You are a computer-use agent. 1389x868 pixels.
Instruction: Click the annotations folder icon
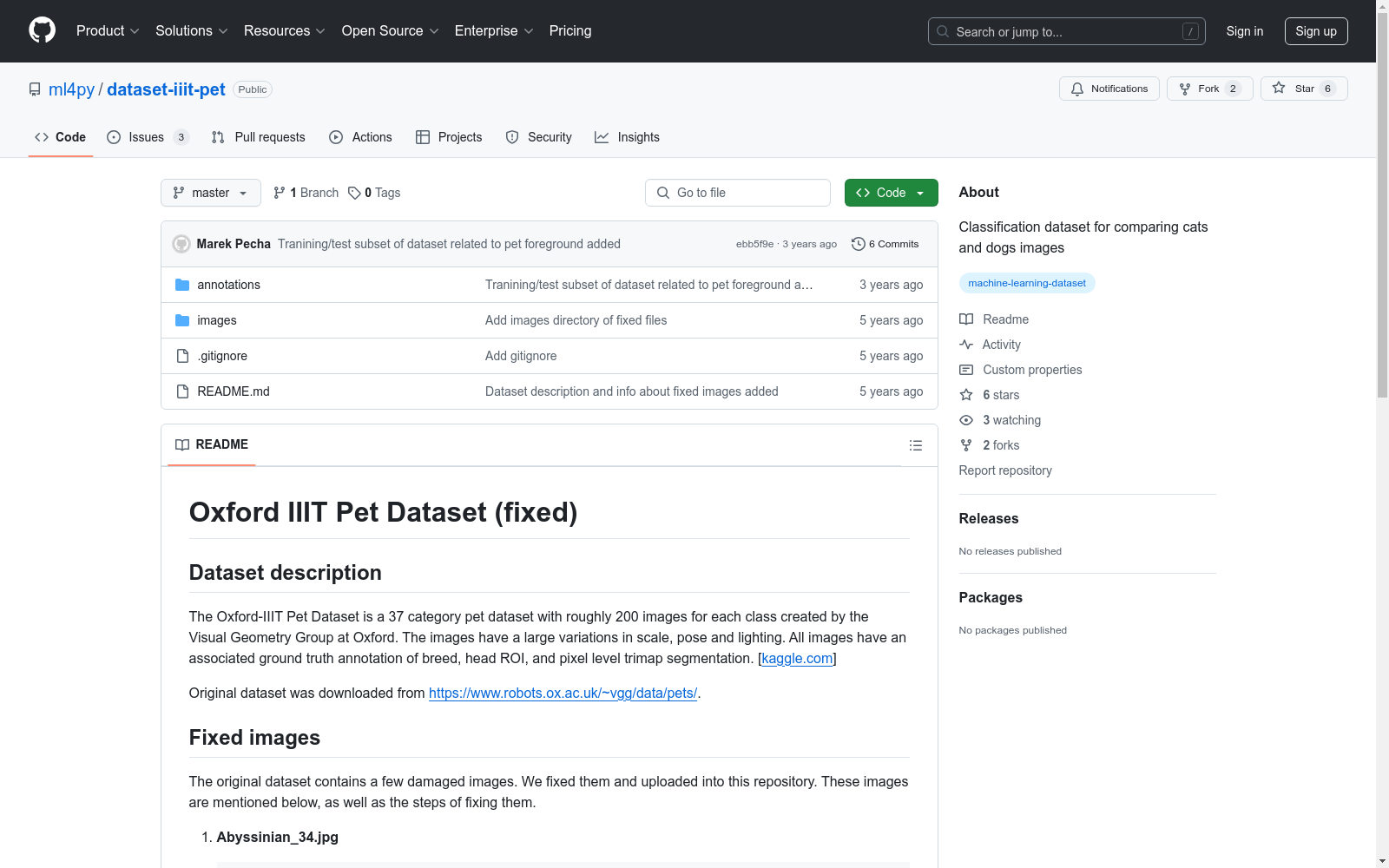(182, 285)
